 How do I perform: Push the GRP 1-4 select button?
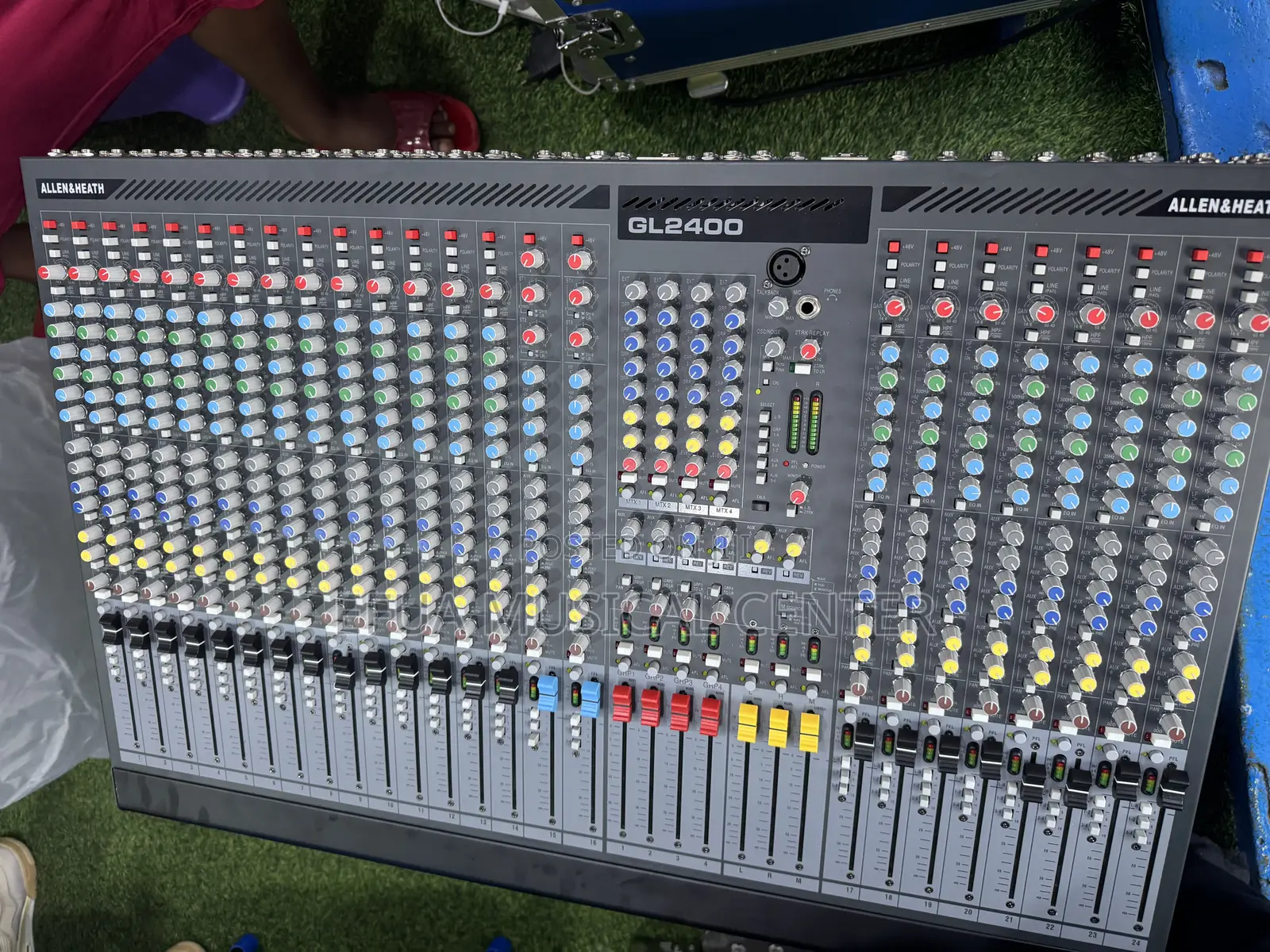764,433
